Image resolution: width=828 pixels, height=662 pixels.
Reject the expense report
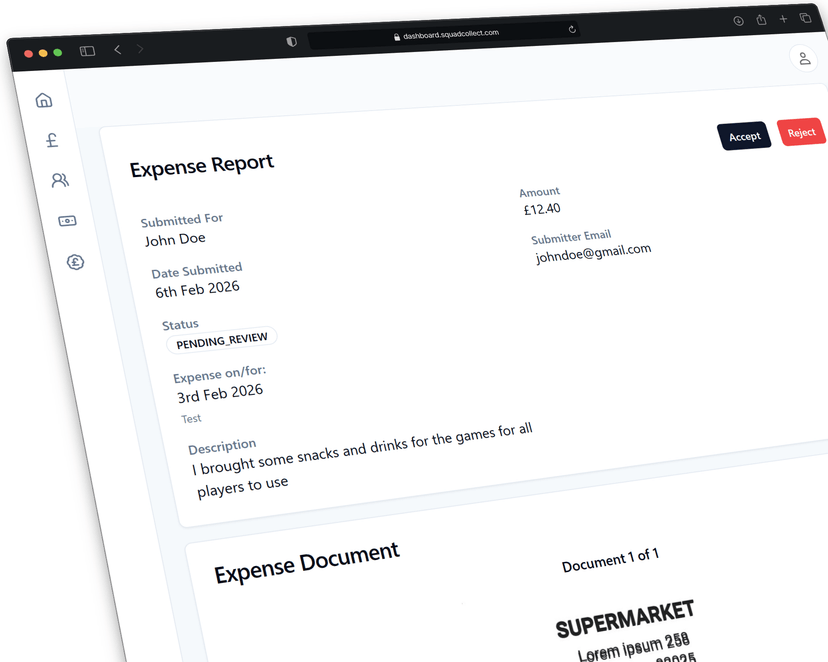click(800, 133)
